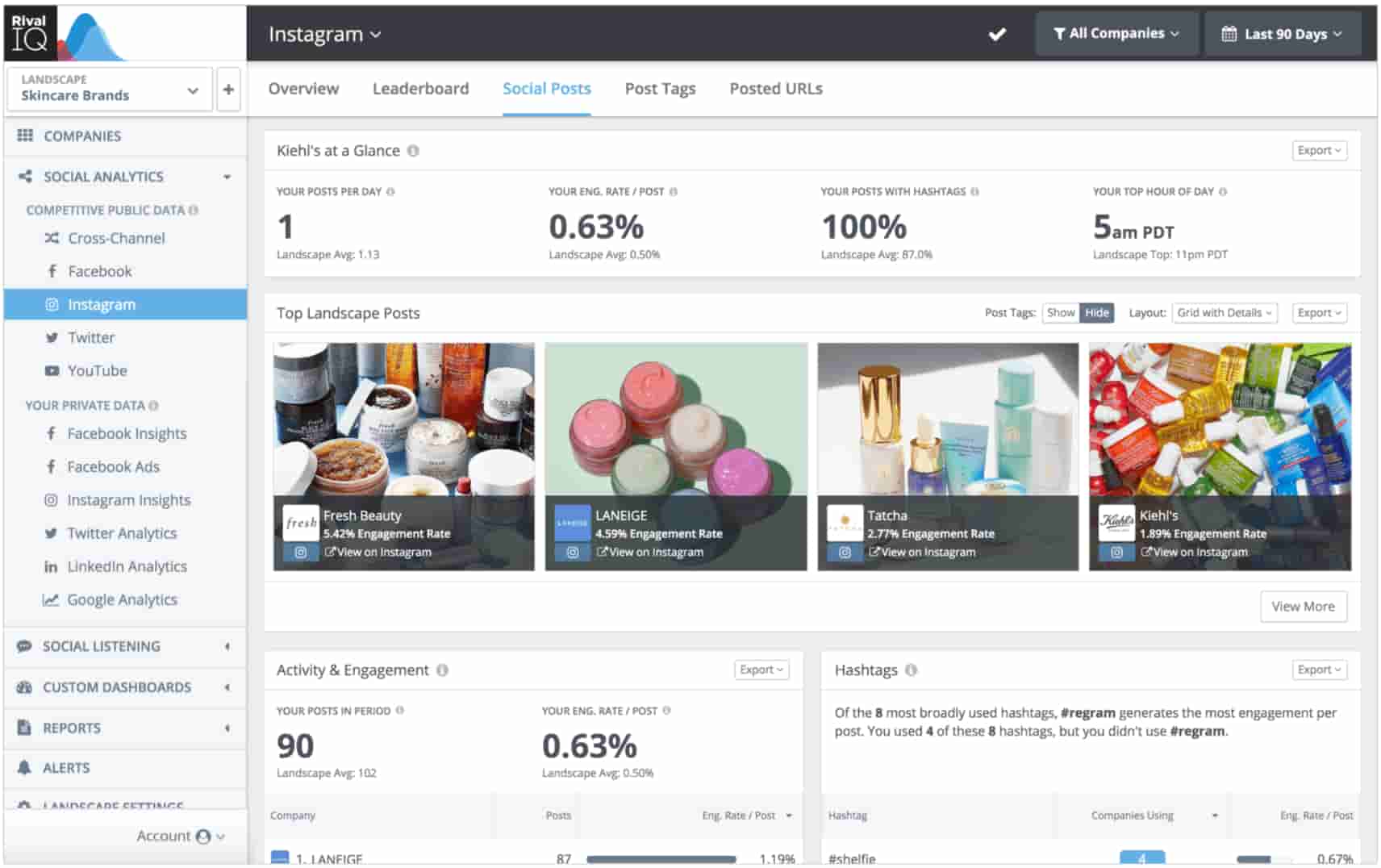The image size is (1381, 868).
Task: Show post tags on Top Landscape Posts
Action: 1061,313
